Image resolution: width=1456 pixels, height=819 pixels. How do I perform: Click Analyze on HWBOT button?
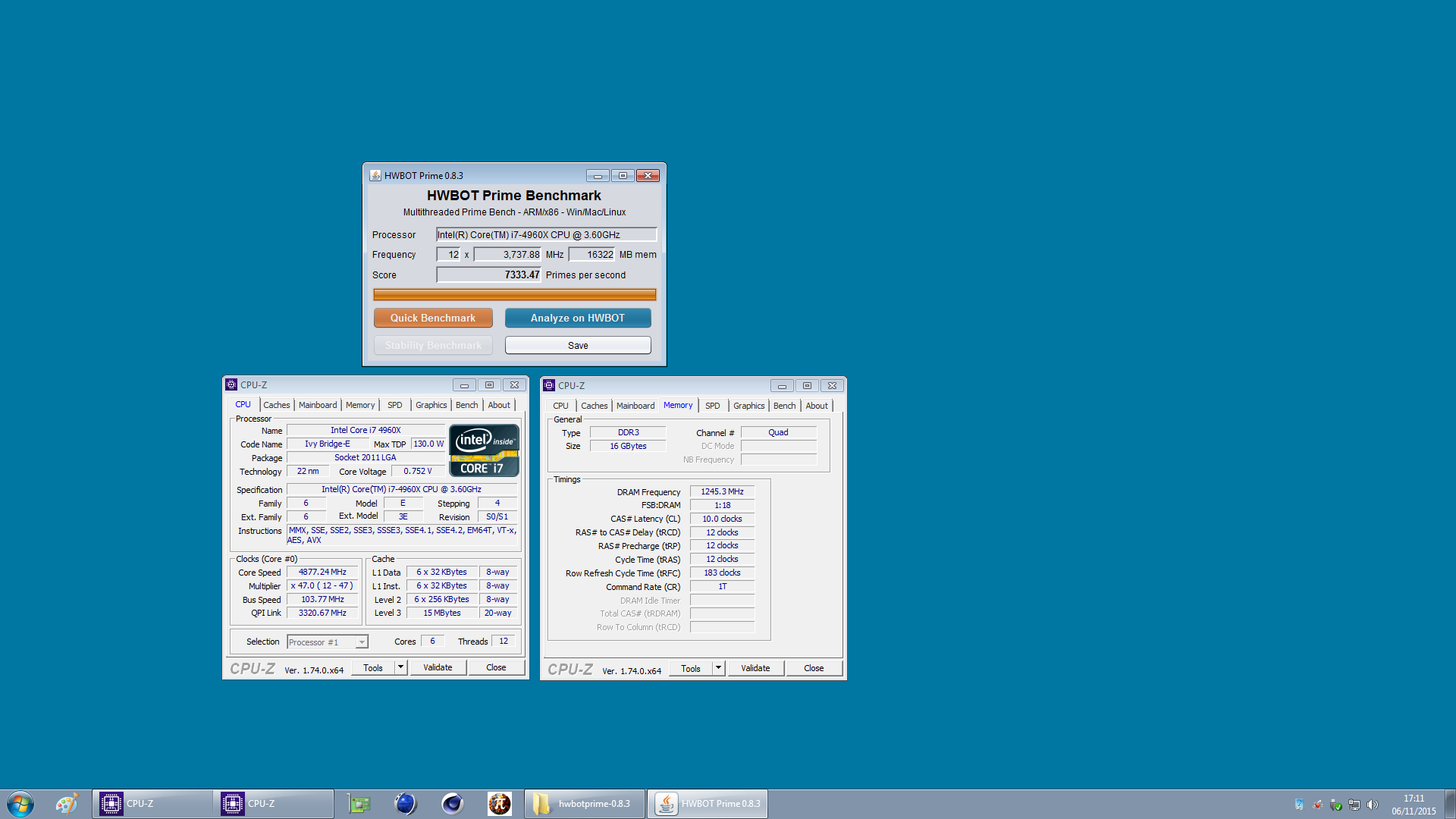pos(578,318)
